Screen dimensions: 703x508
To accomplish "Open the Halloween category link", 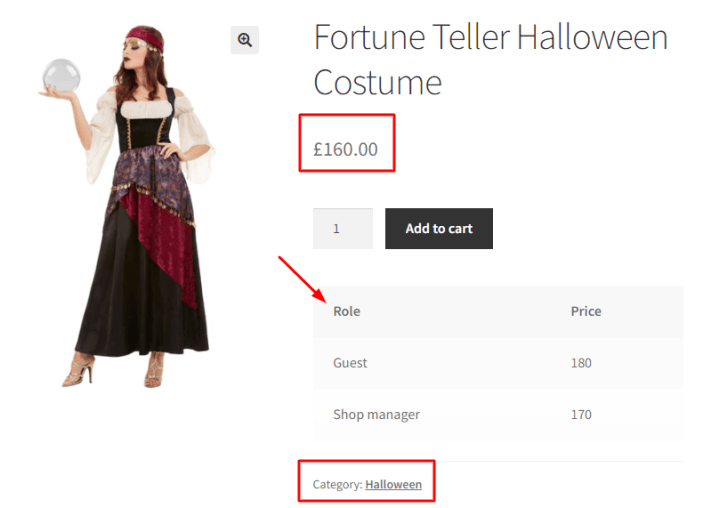I will tap(393, 485).
